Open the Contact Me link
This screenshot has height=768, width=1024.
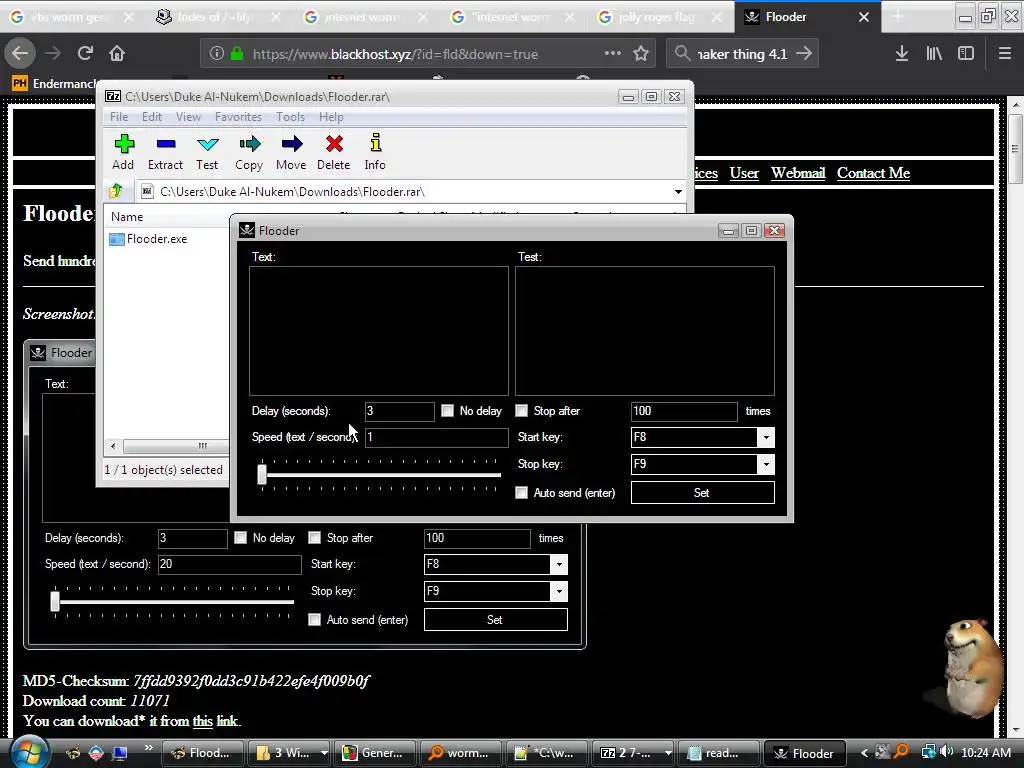tap(873, 173)
